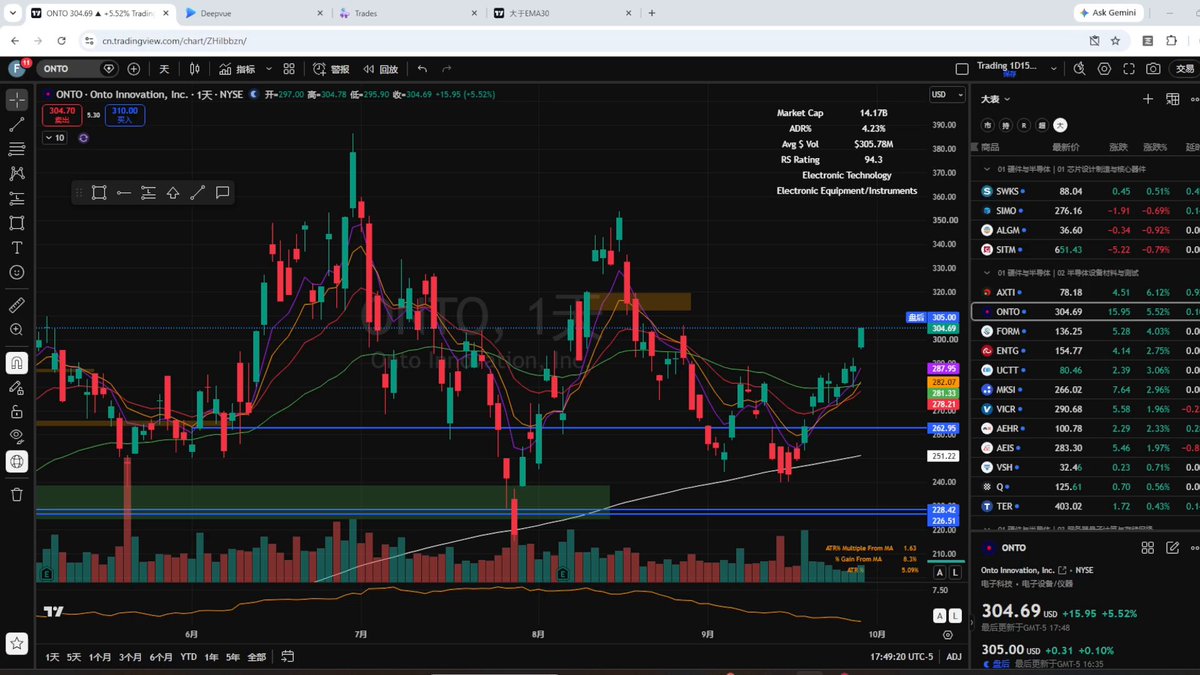
Task: Open the emoji icons tool
Action: tap(17, 272)
